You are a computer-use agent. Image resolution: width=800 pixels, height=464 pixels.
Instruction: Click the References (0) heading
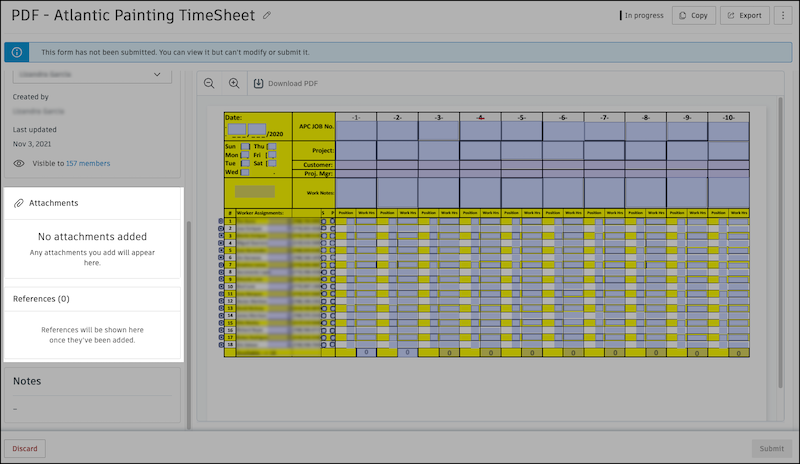coord(41,299)
